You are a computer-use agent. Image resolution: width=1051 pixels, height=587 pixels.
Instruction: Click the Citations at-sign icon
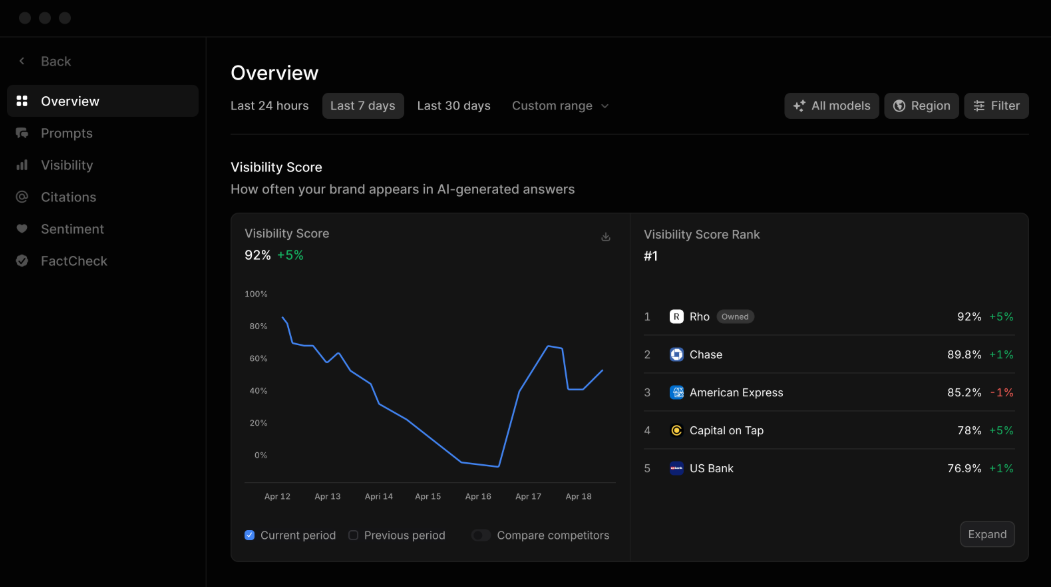click(x=22, y=197)
